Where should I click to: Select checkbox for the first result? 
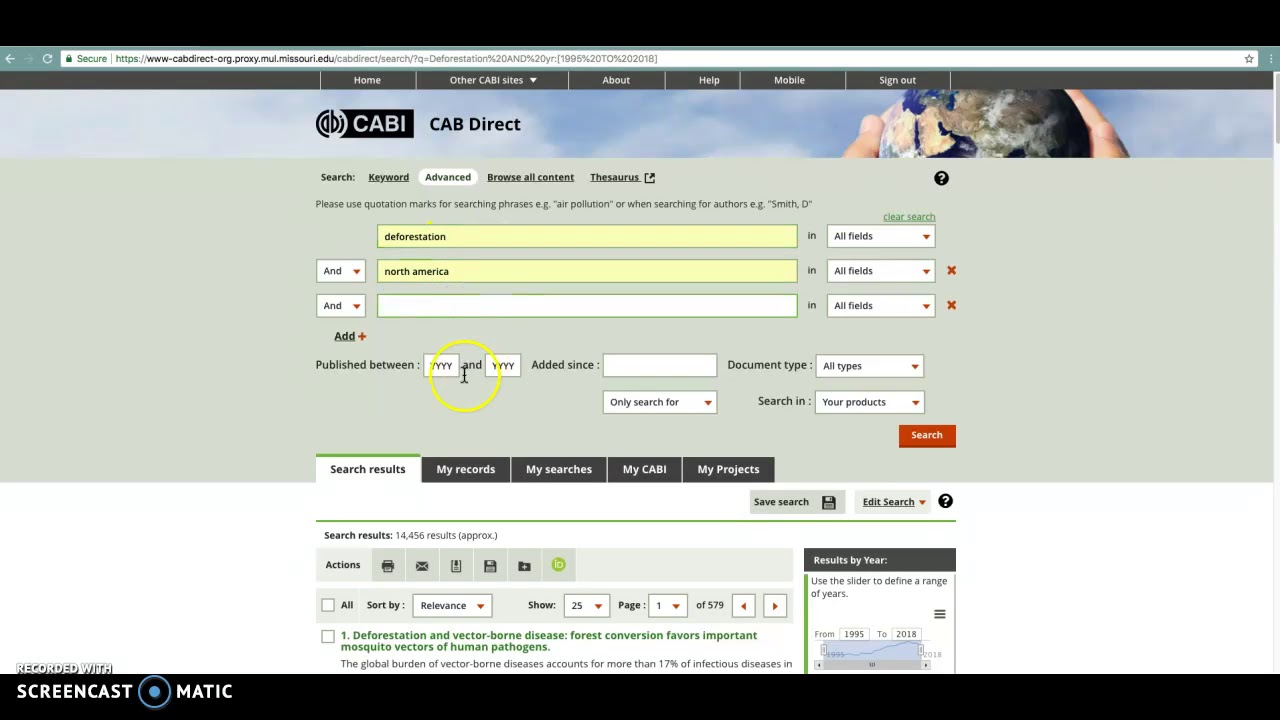pos(328,636)
